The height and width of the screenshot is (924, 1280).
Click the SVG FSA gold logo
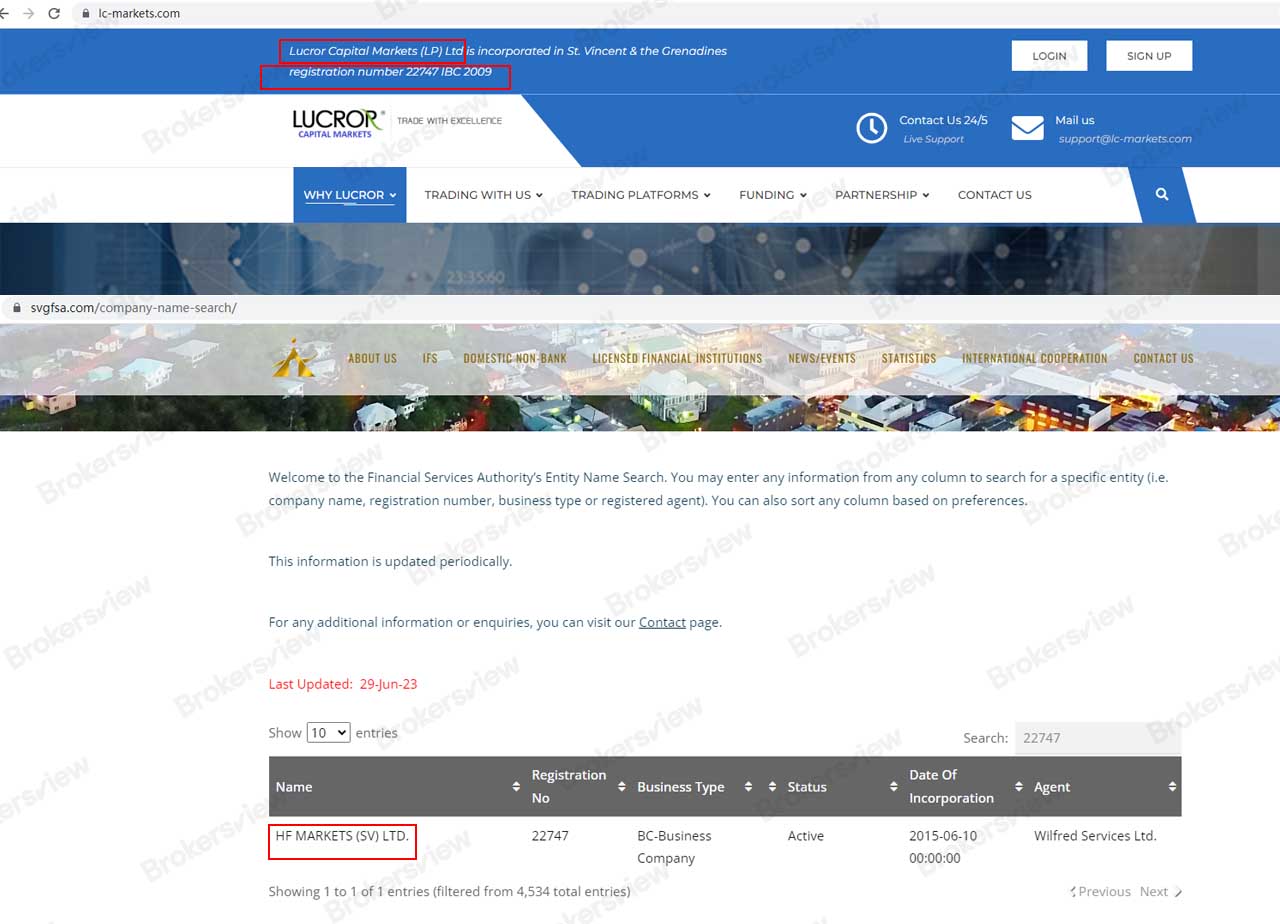294,358
